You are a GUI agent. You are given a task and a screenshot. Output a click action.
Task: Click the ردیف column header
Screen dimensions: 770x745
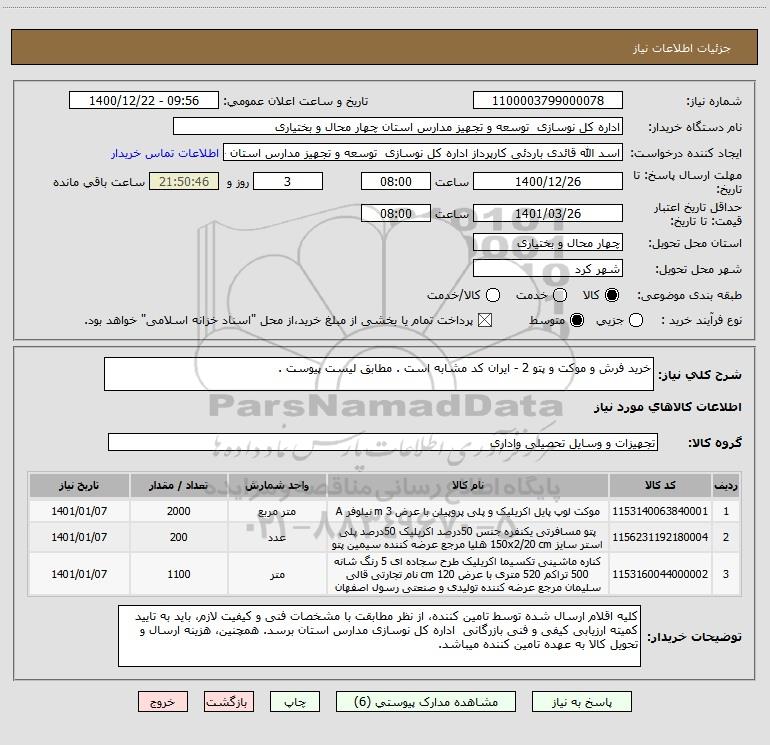click(x=726, y=485)
